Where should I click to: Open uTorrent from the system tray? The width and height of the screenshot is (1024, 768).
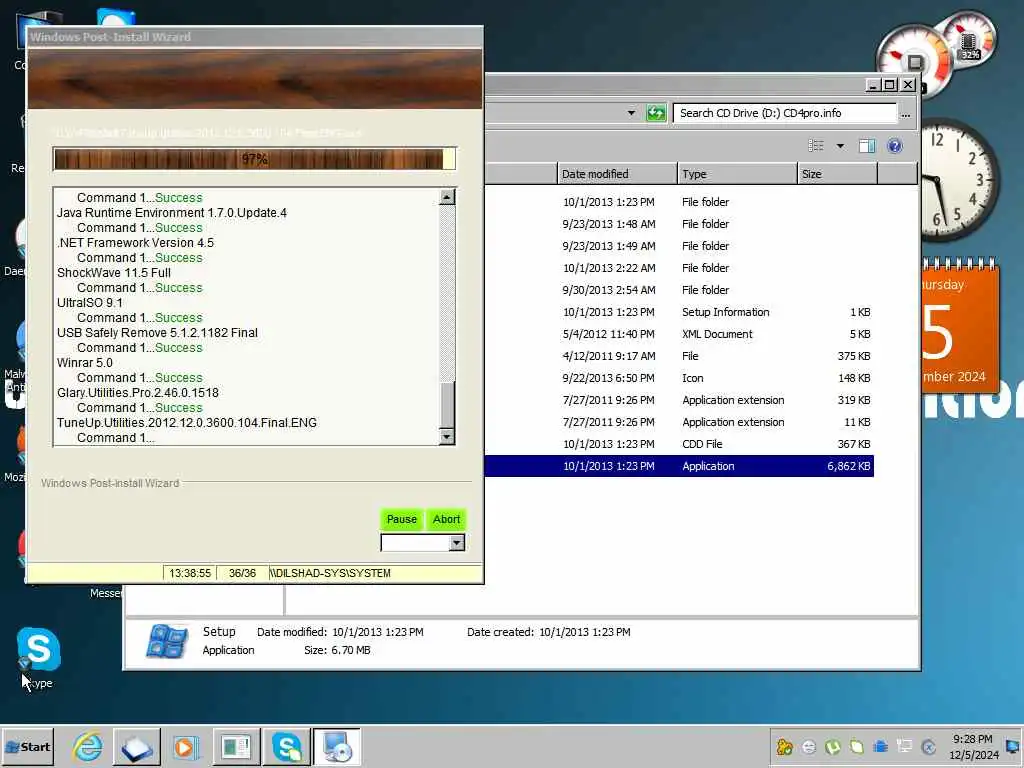[833, 746]
